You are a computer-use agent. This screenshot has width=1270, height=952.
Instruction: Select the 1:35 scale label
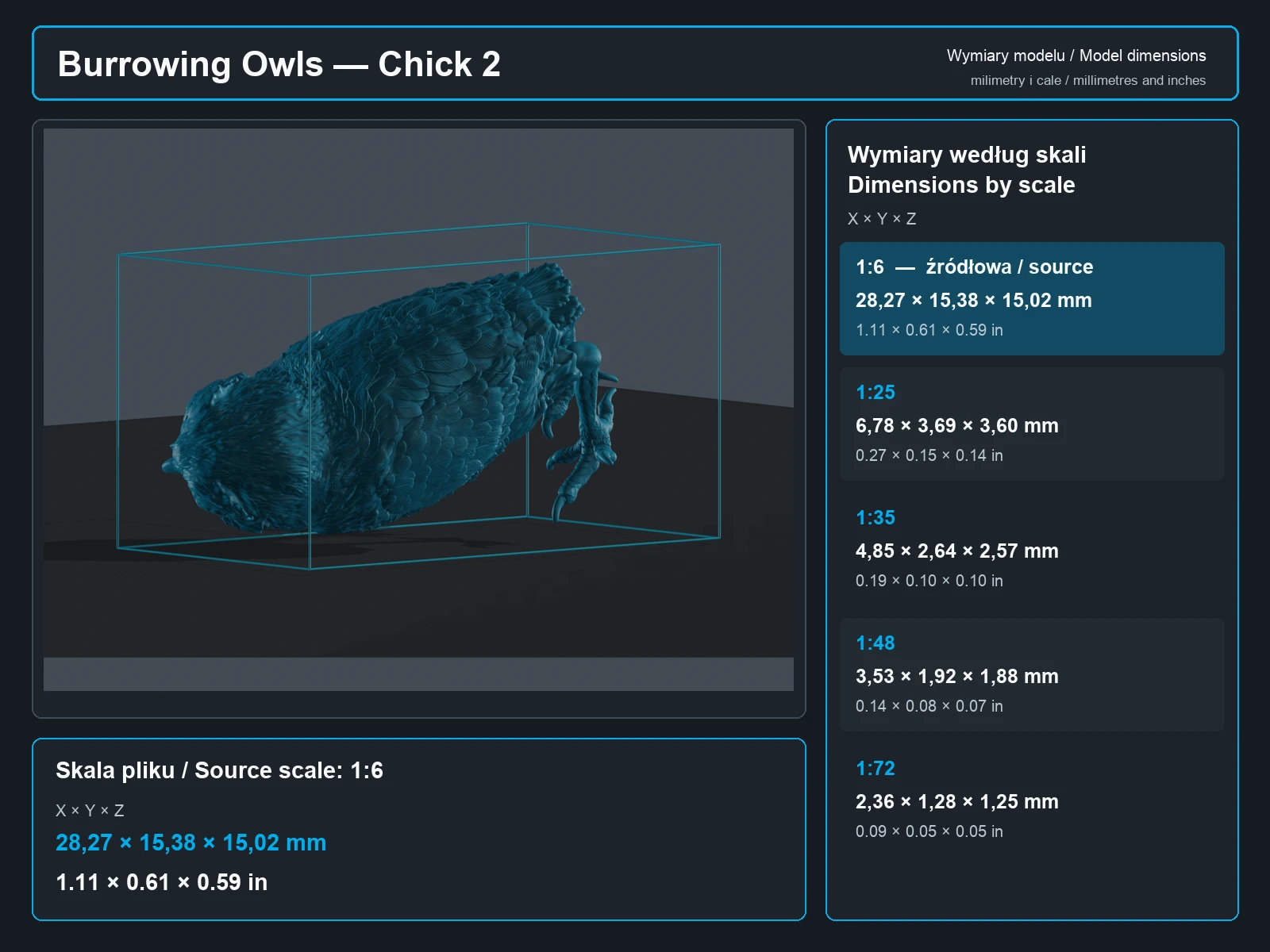point(875,517)
